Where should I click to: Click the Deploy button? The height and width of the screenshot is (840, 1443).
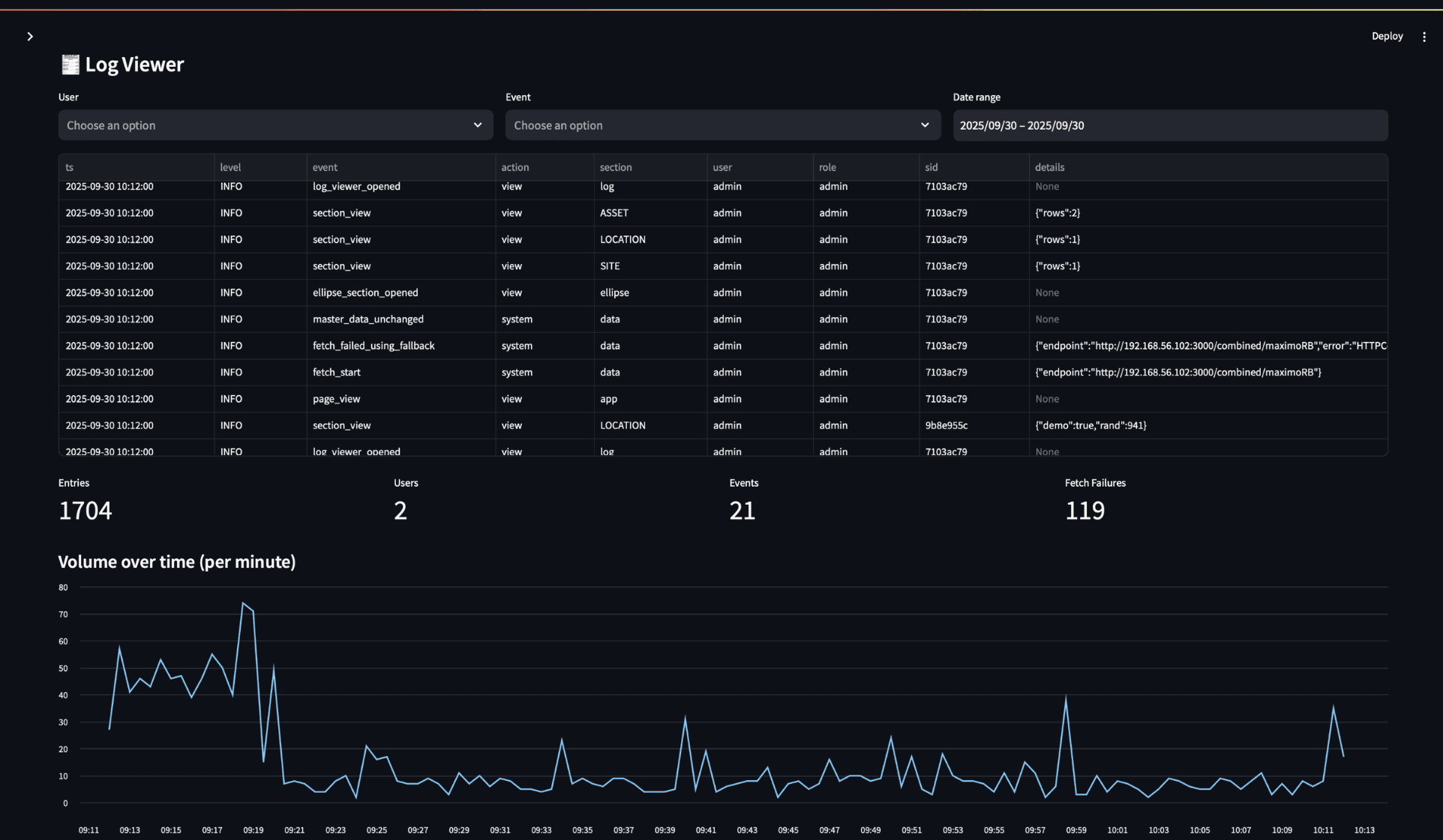(1386, 36)
